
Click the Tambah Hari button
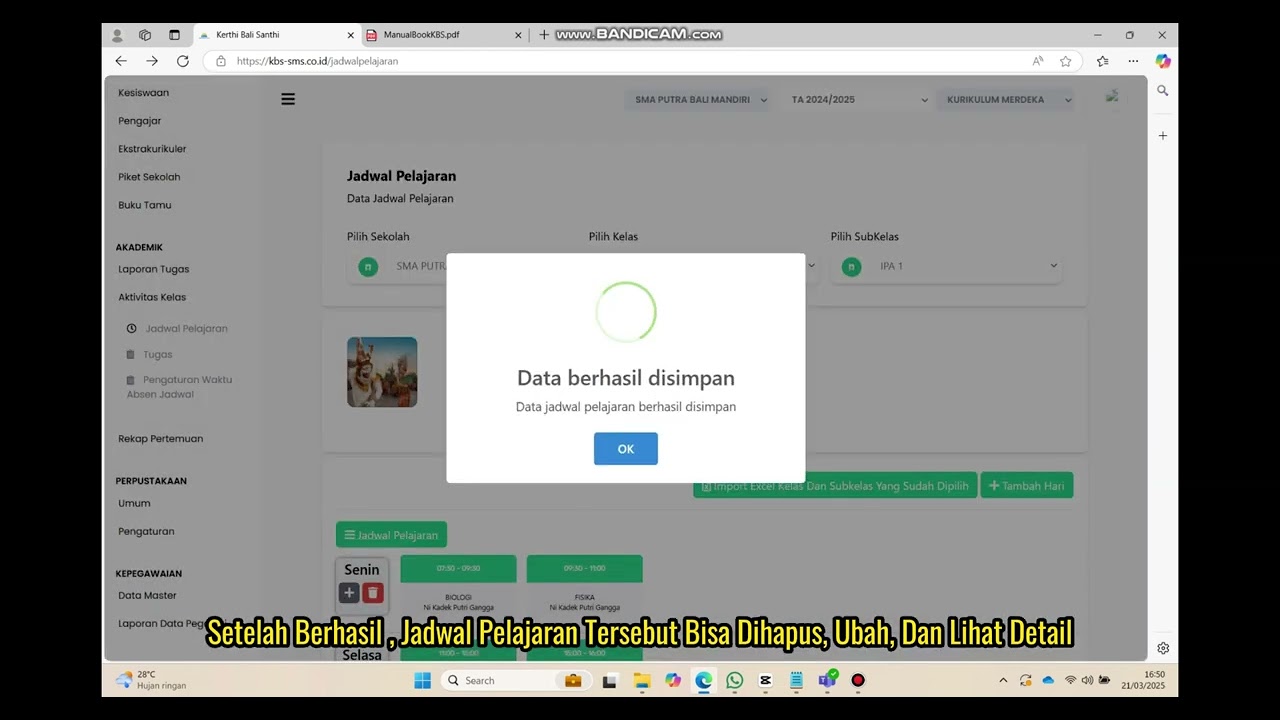pyautogui.click(x=1027, y=486)
